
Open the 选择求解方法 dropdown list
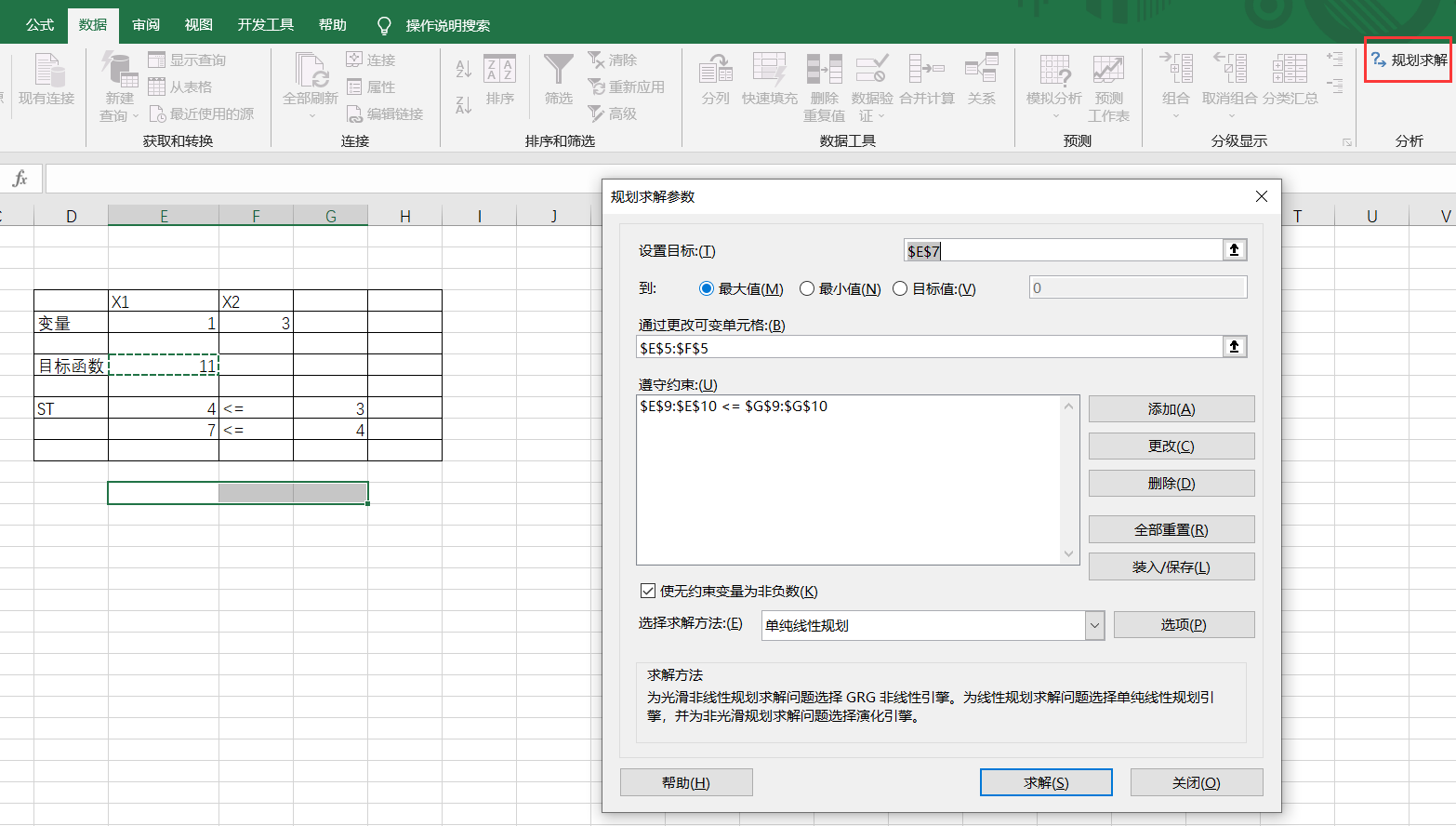1094,626
